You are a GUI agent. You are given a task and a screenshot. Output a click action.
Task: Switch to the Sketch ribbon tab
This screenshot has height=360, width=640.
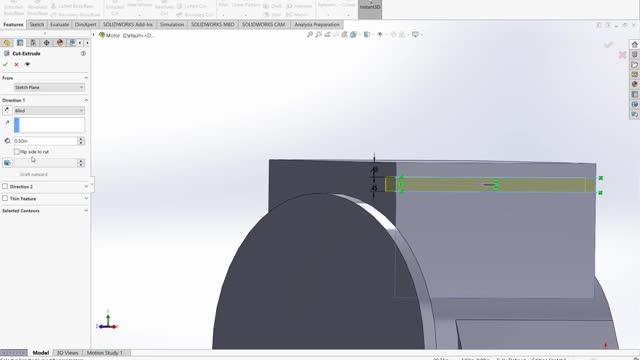coord(37,24)
